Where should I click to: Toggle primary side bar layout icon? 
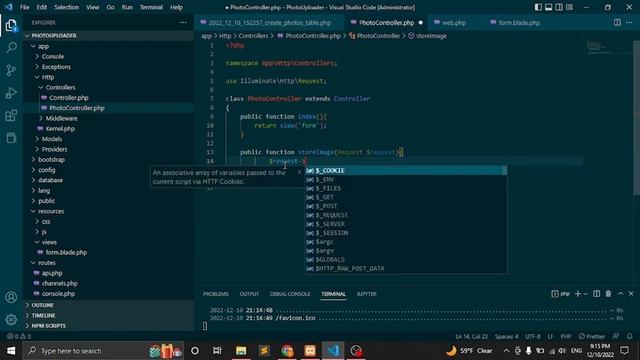click(x=538, y=7)
